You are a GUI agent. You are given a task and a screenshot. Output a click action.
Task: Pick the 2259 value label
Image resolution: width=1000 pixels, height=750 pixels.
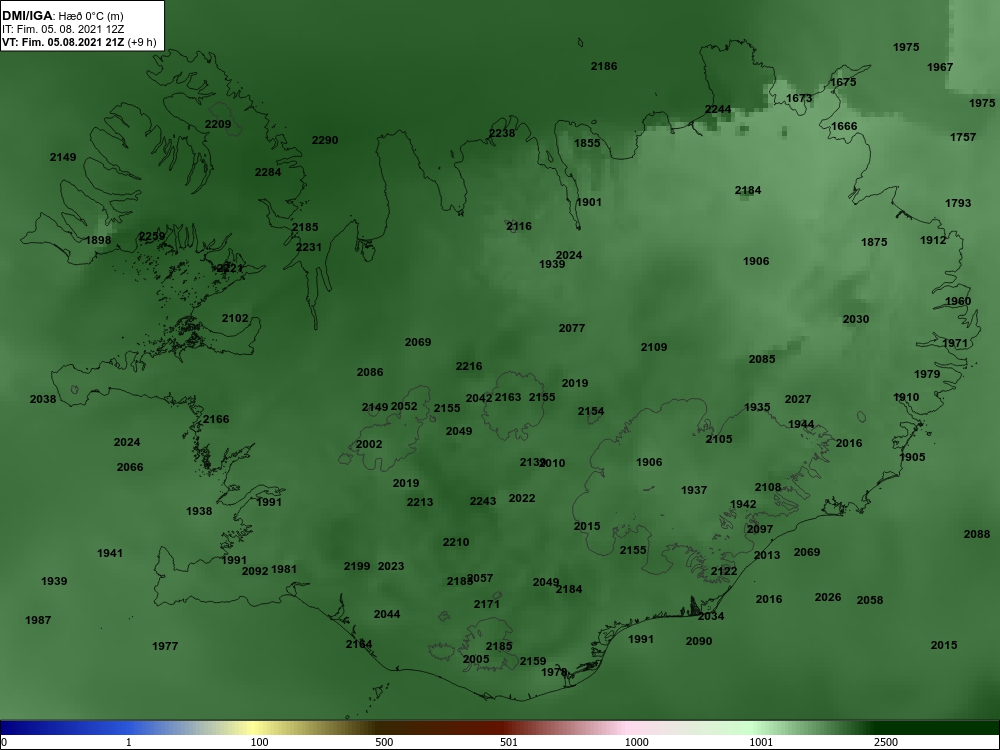152,237
